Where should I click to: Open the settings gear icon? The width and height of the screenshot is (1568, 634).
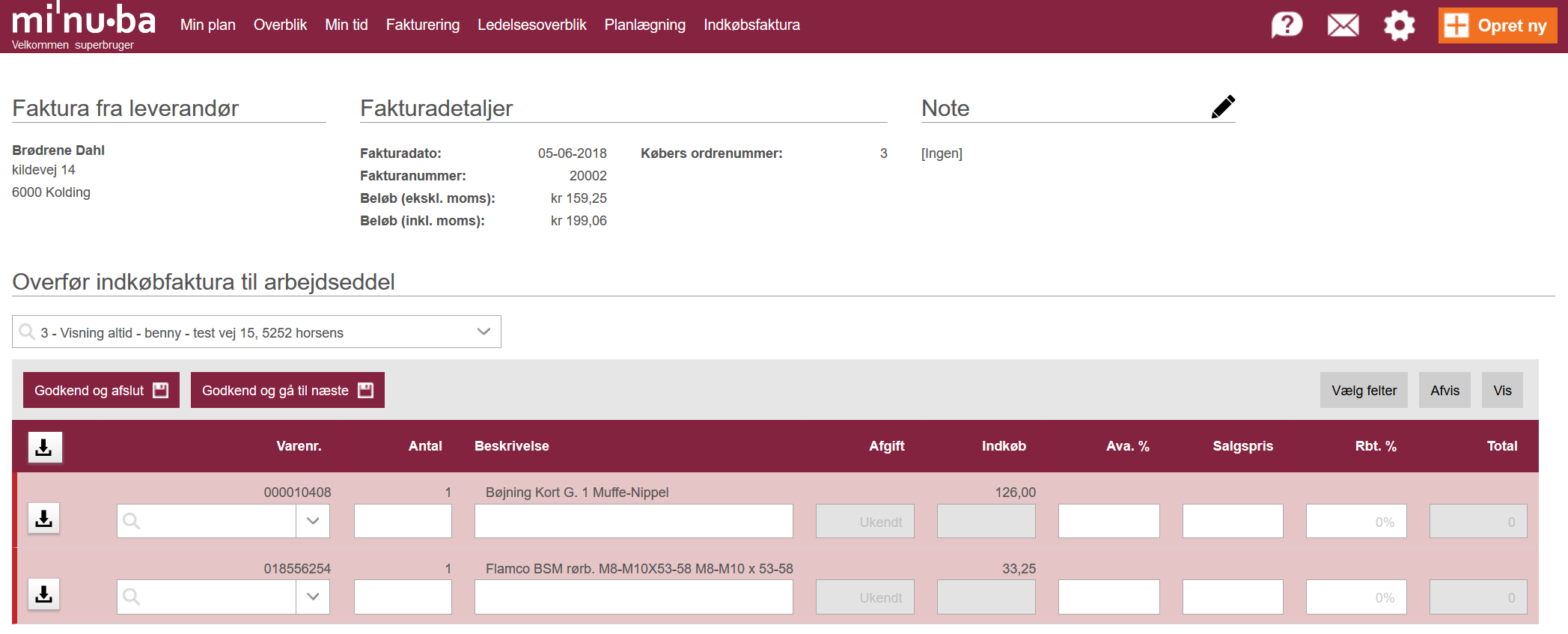point(1399,25)
